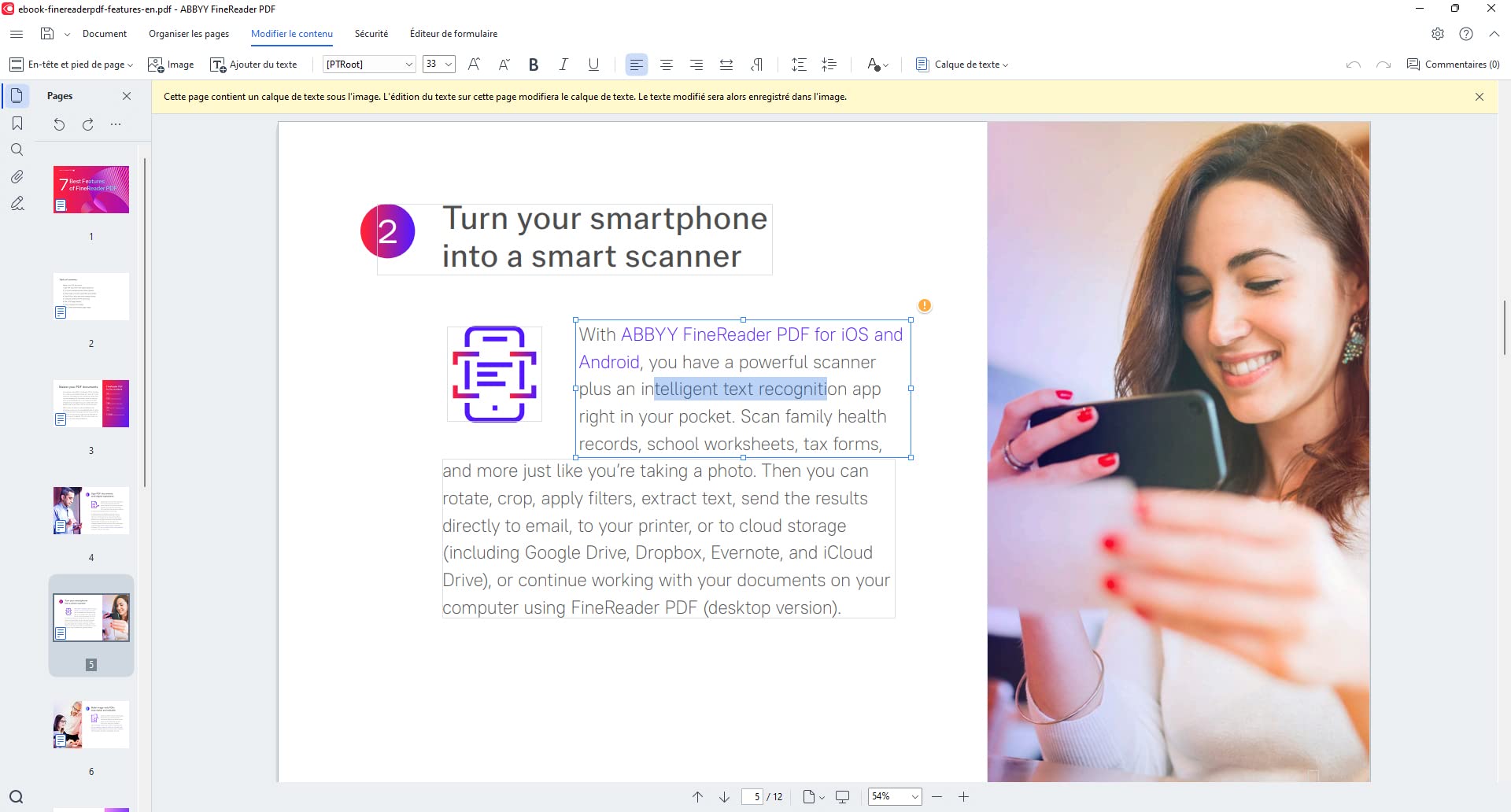Open the hamburger main menu
The image size is (1511, 812).
[x=17, y=34]
